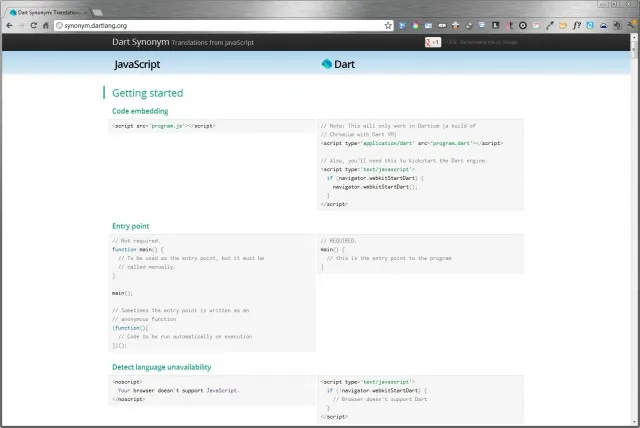Click the JavaScript column heading
This screenshot has width=640, height=428.
137,64
